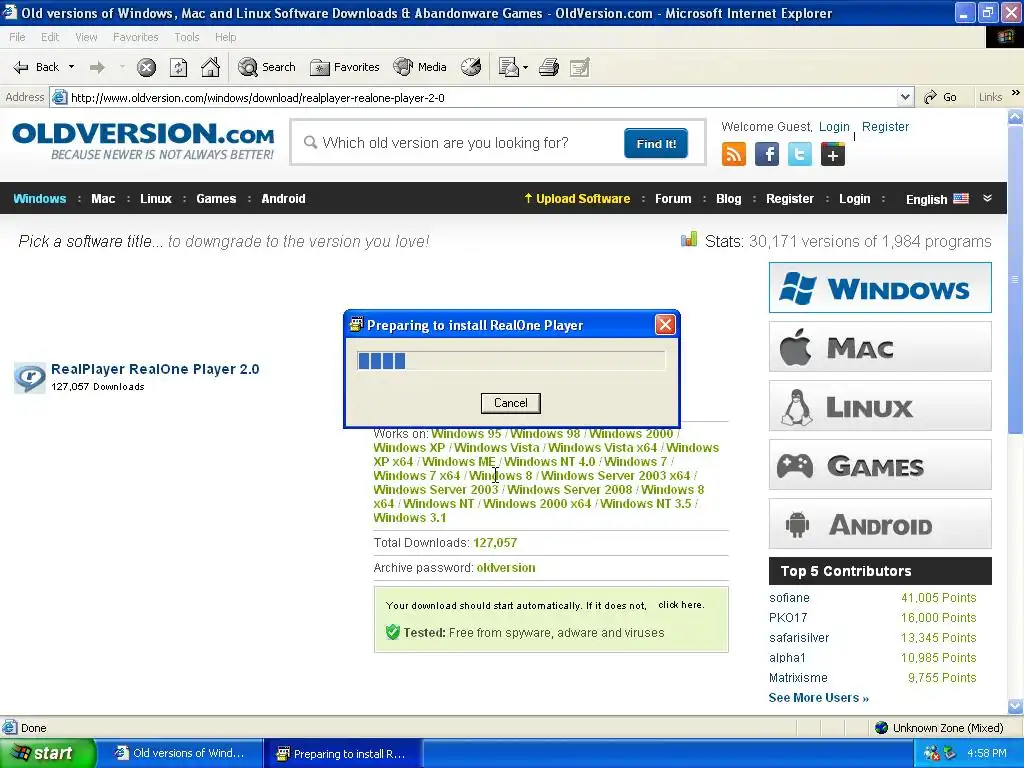Click the install progress bar
This screenshot has height=768, width=1024.
coord(511,360)
